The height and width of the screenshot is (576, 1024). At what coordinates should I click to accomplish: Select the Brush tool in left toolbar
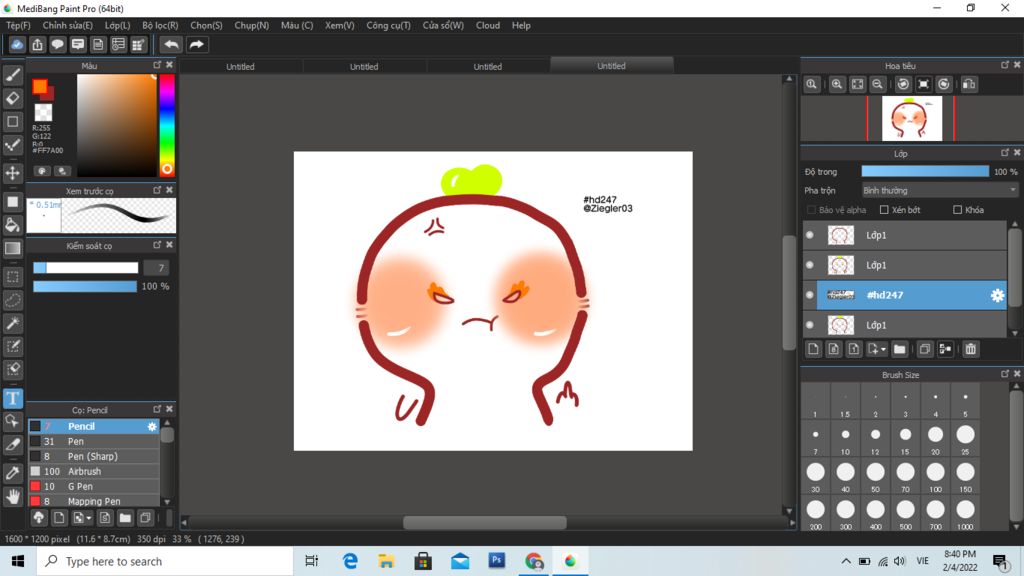[x=12, y=75]
